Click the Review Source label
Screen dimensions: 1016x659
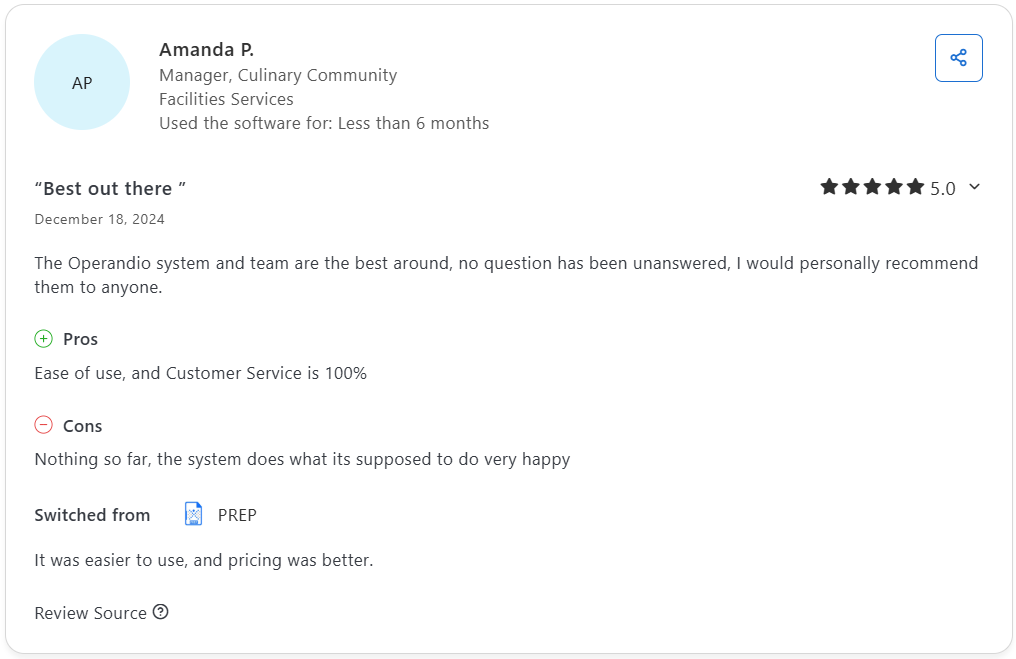pyautogui.click(x=90, y=613)
